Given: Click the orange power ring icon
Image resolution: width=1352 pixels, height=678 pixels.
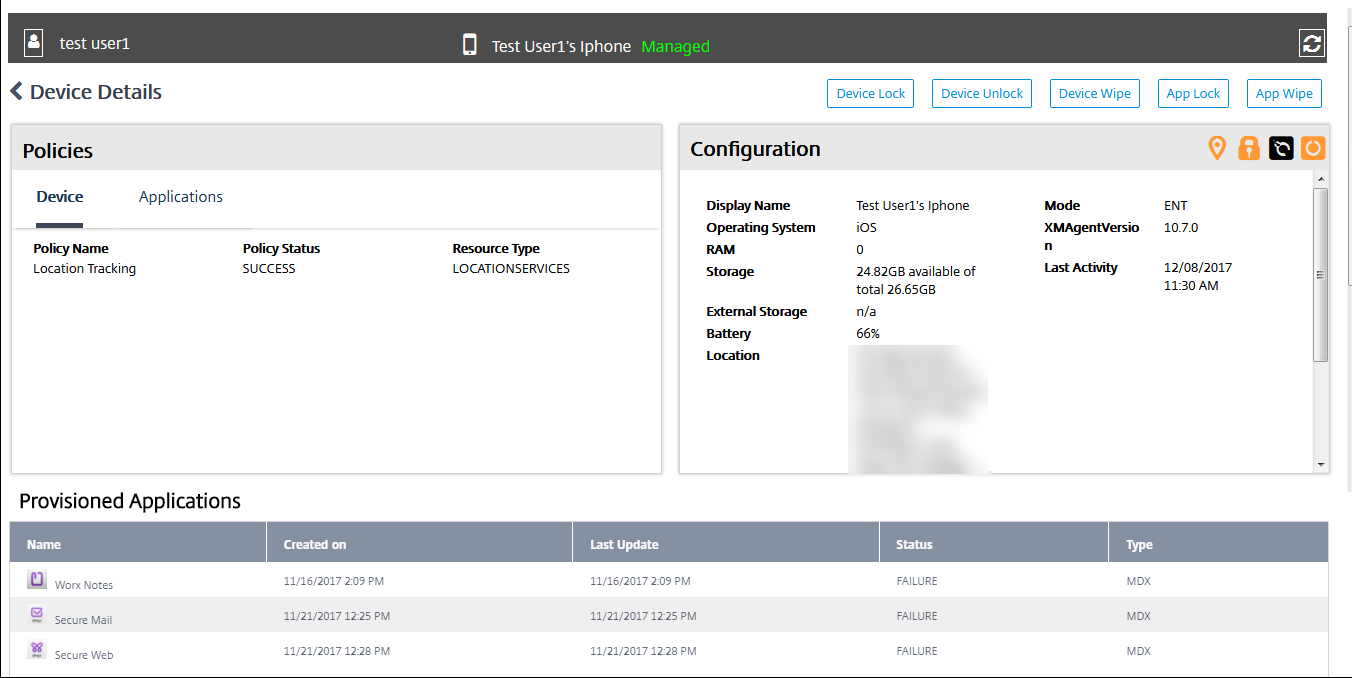Looking at the screenshot, I should tap(1313, 149).
